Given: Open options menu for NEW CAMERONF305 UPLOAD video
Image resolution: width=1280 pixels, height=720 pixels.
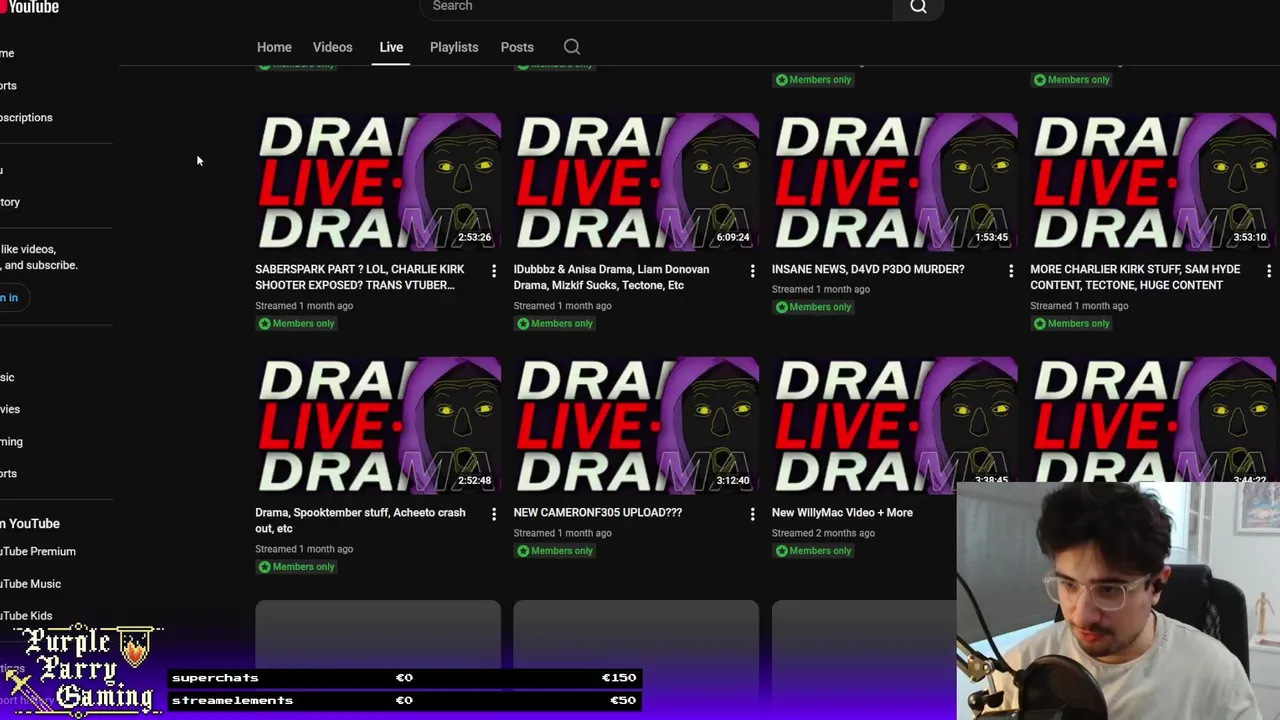Looking at the screenshot, I should coord(752,514).
